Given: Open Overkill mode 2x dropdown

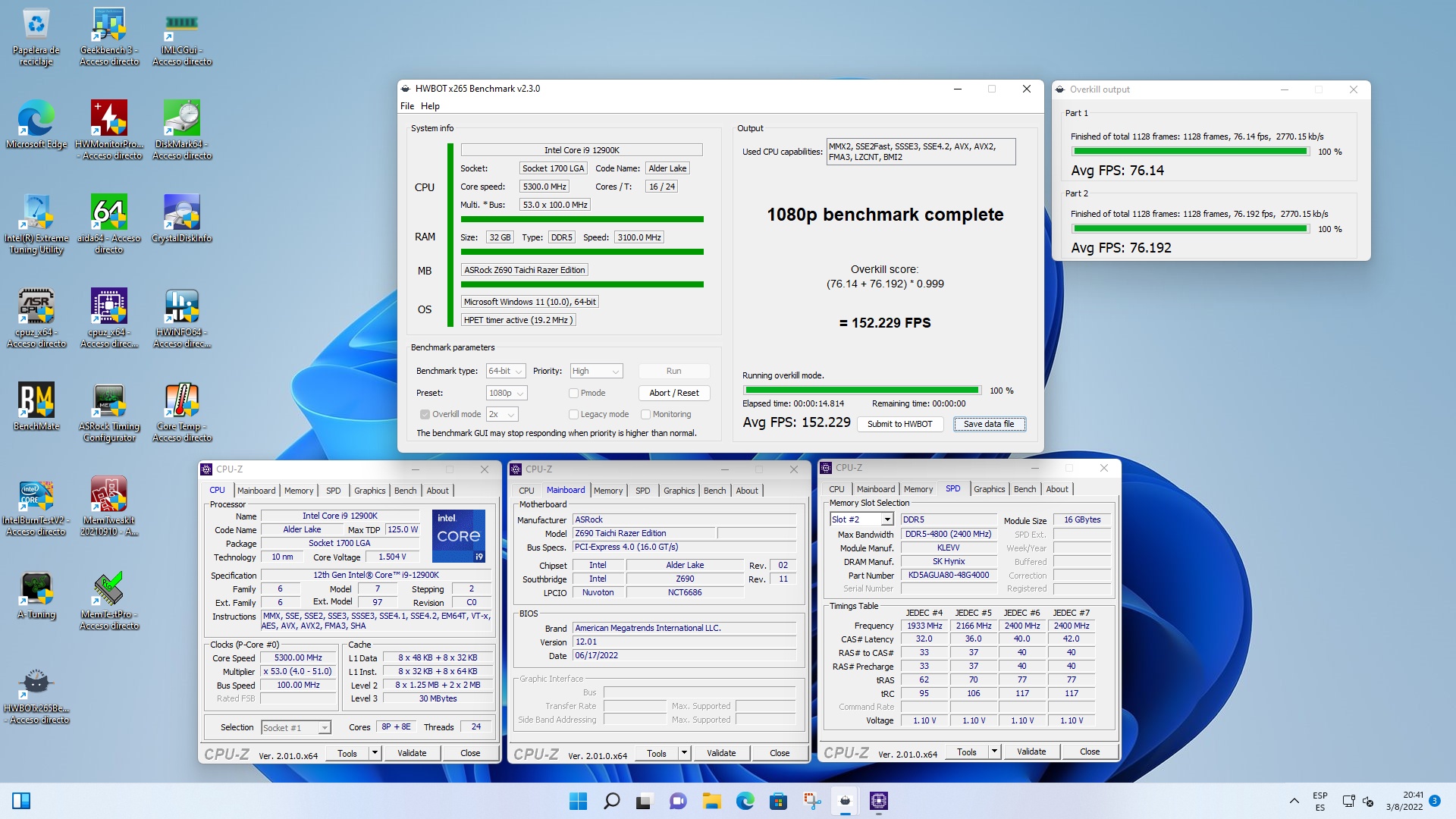Looking at the screenshot, I should [502, 414].
